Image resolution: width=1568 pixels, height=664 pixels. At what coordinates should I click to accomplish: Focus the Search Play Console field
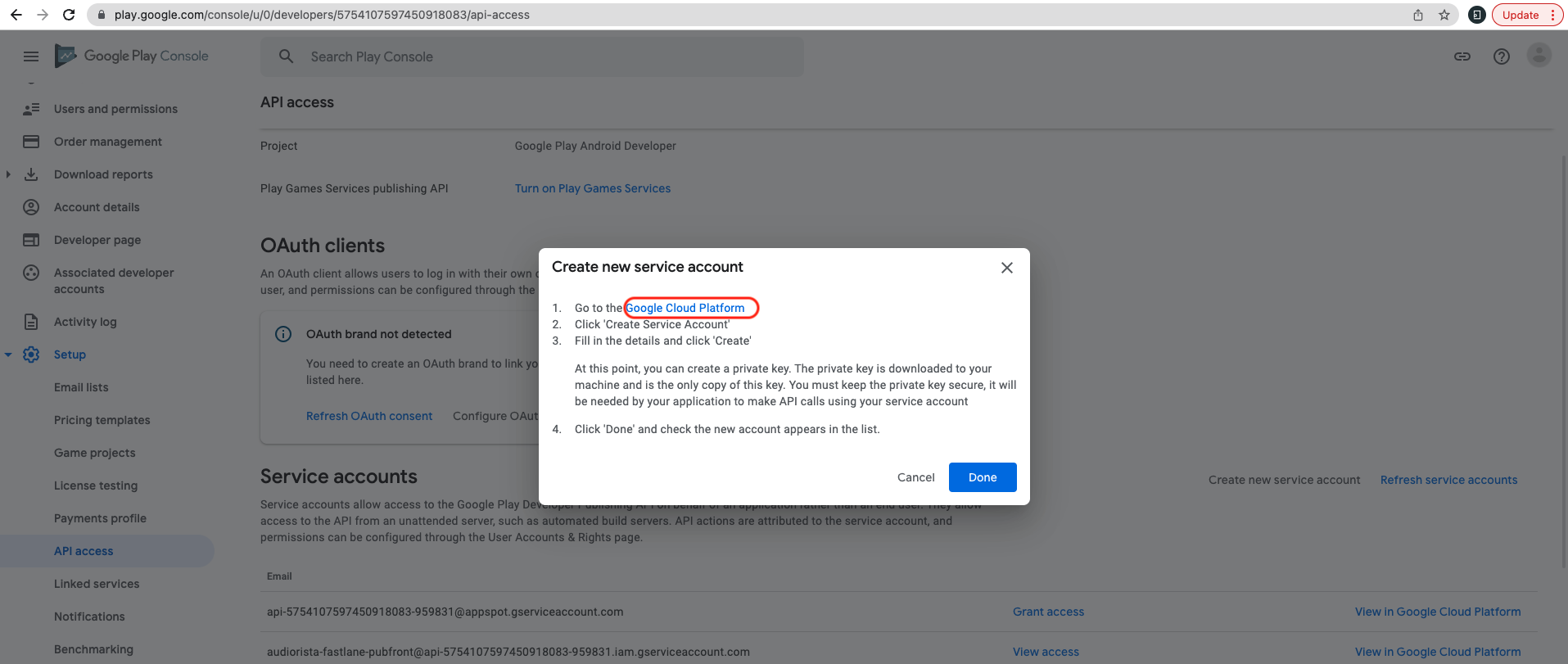tap(532, 56)
